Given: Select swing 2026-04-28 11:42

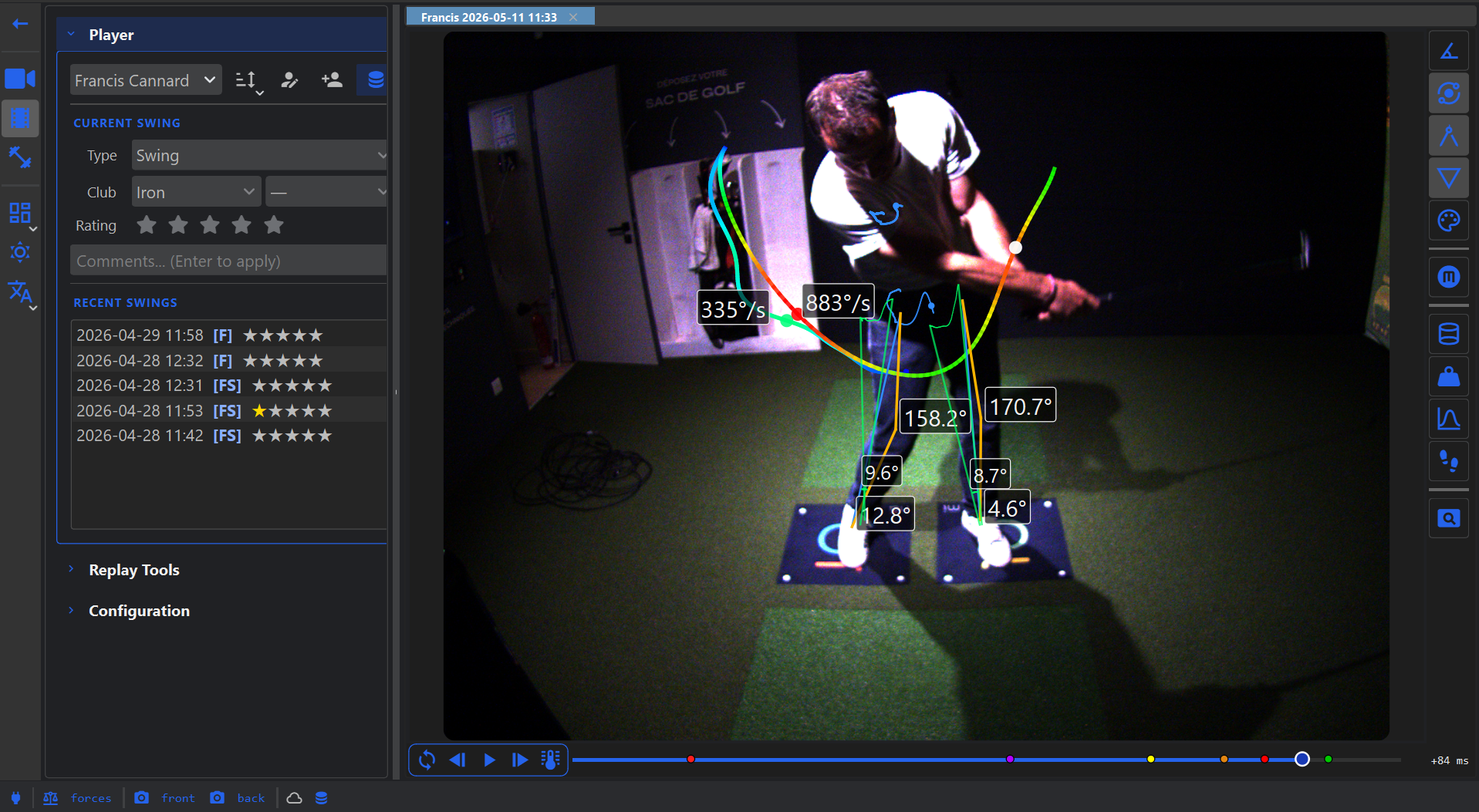Looking at the screenshot, I should pos(228,436).
